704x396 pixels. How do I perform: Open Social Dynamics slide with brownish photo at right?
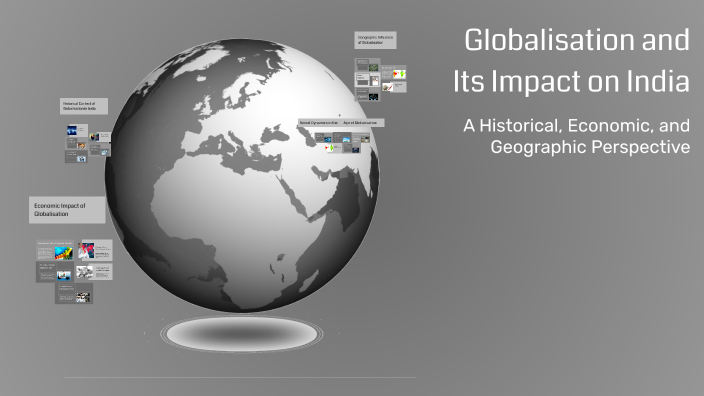coord(361,139)
